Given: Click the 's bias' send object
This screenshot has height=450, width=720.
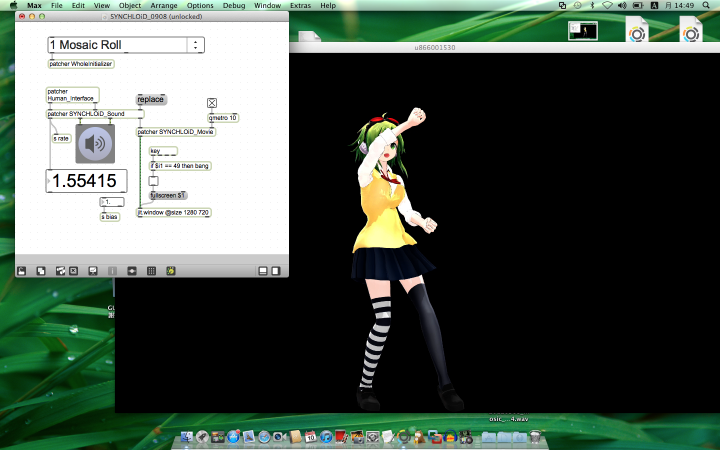Looking at the screenshot, I should (x=110, y=217).
